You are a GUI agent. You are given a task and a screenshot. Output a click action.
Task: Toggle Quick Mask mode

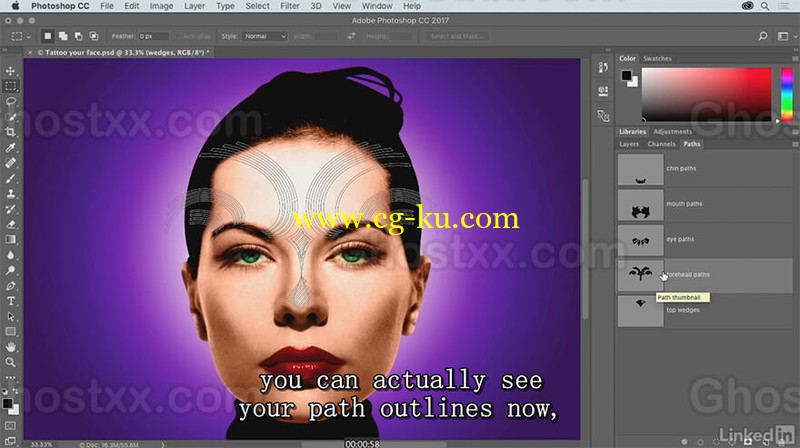coord(10,426)
